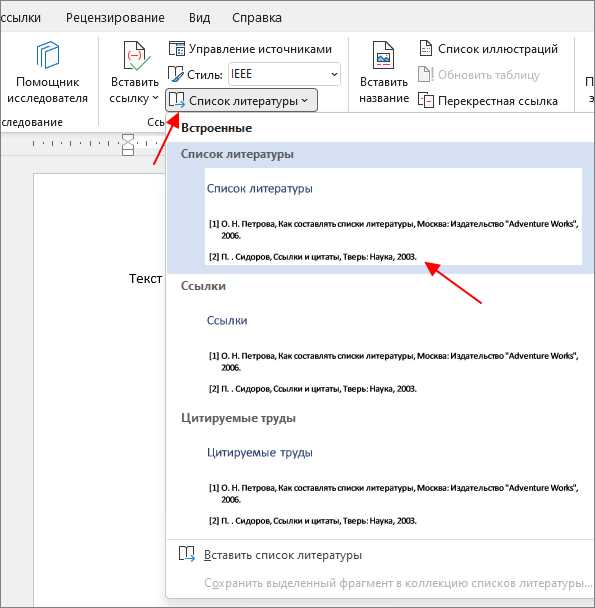Click the Управление источниками icon
Viewport: 595px width, 608px height.
(x=176, y=49)
